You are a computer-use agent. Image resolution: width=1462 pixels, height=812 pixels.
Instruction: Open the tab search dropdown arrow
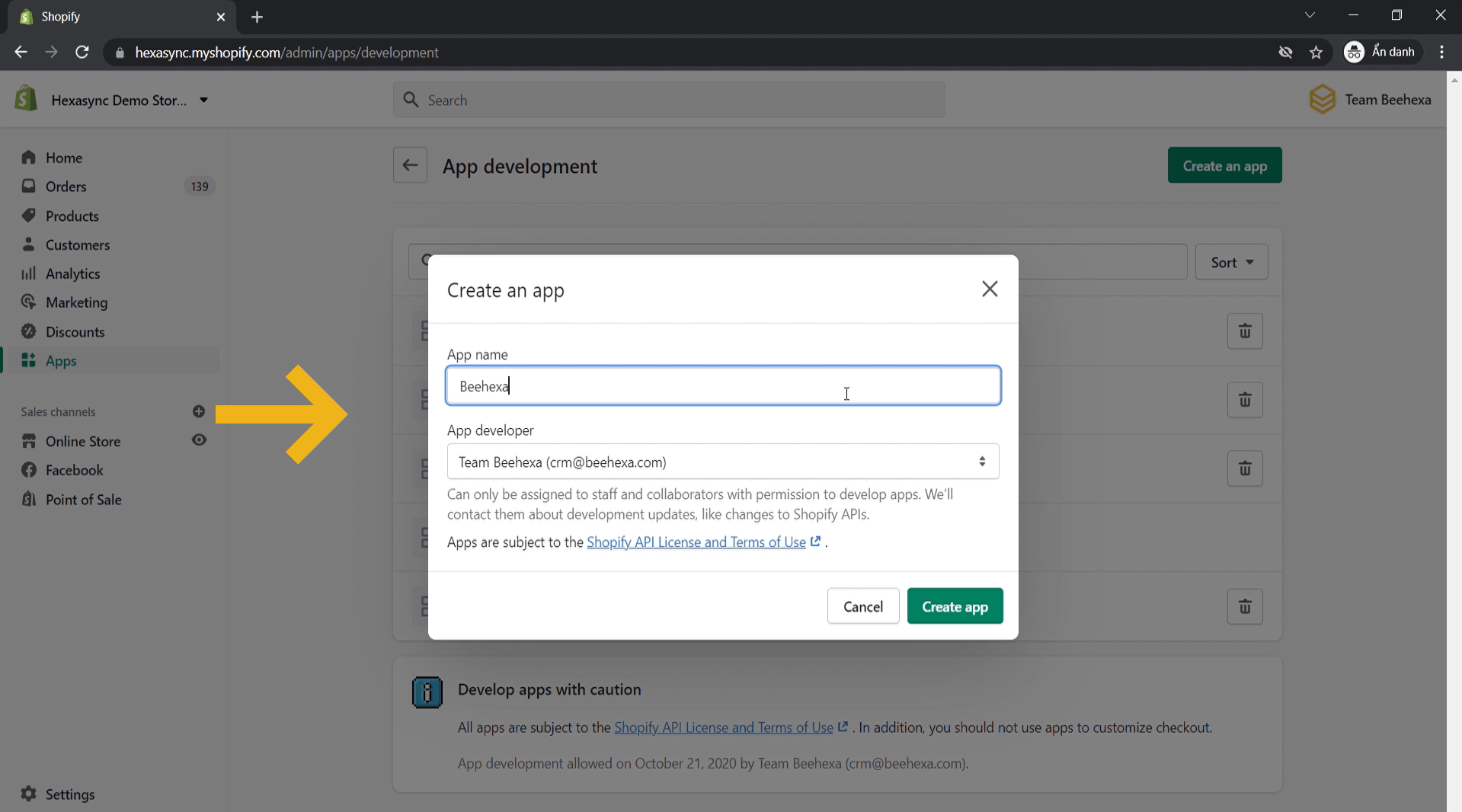[x=1310, y=15]
